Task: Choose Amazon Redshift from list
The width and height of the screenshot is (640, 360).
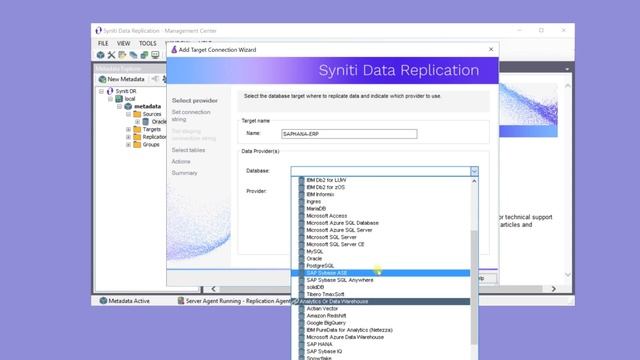Action: click(x=326, y=316)
